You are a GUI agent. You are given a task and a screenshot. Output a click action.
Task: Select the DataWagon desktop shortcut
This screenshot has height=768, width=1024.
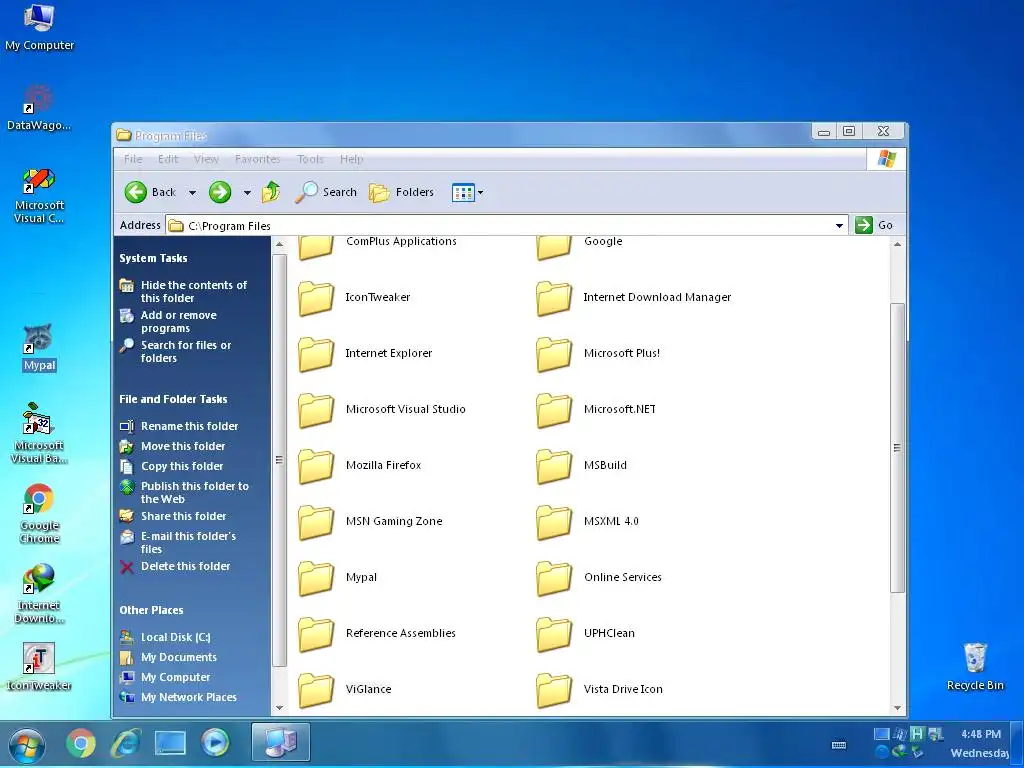[x=39, y=108]
